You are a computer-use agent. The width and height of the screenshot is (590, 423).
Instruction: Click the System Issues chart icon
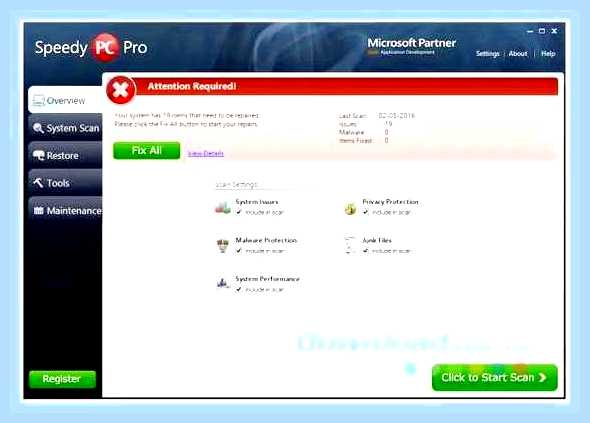[222, 207]
